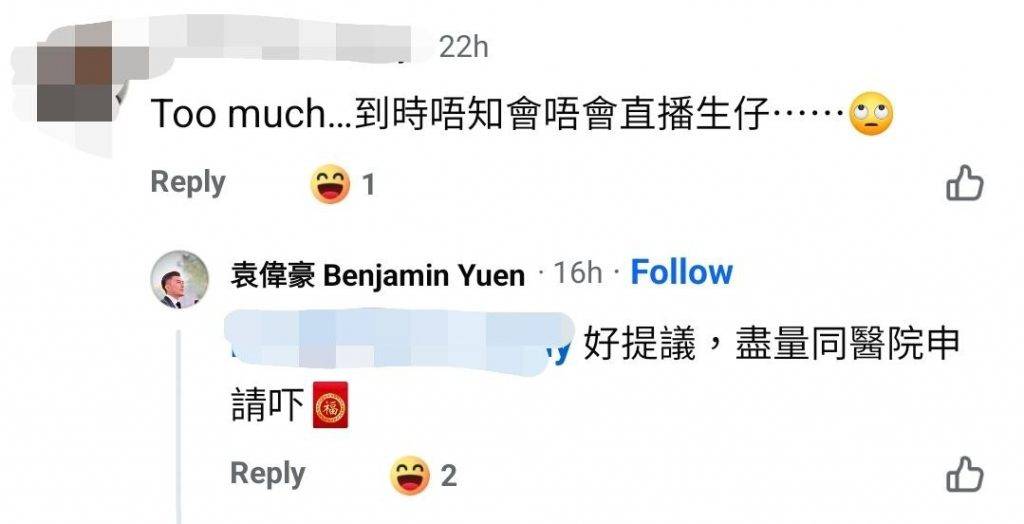Reply to Benjamin Yuen's comment
The height and width of the screenshot is (524, 1024).
tap(268, 474)
